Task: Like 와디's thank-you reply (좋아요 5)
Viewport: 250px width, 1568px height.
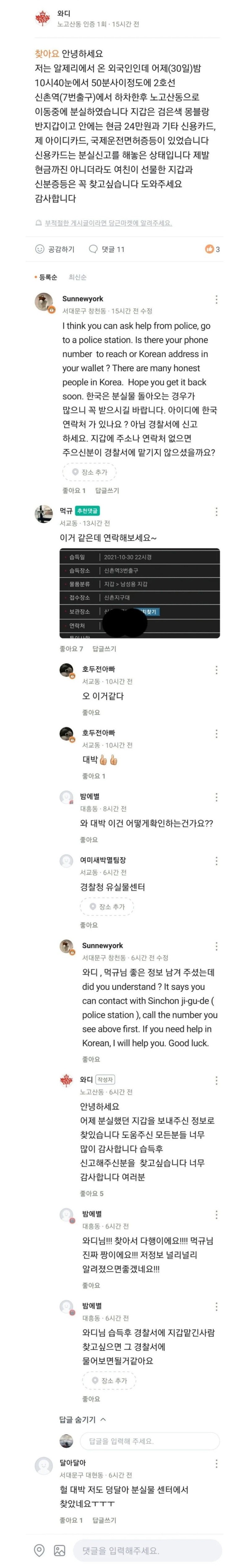Action: pos(92,1194)
